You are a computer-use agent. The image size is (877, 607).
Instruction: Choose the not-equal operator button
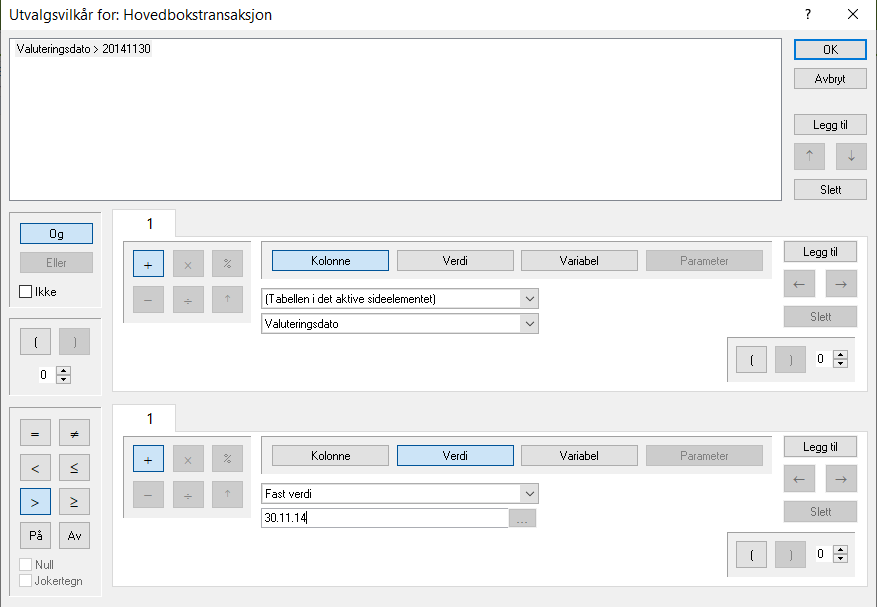(x=74, y=433)
